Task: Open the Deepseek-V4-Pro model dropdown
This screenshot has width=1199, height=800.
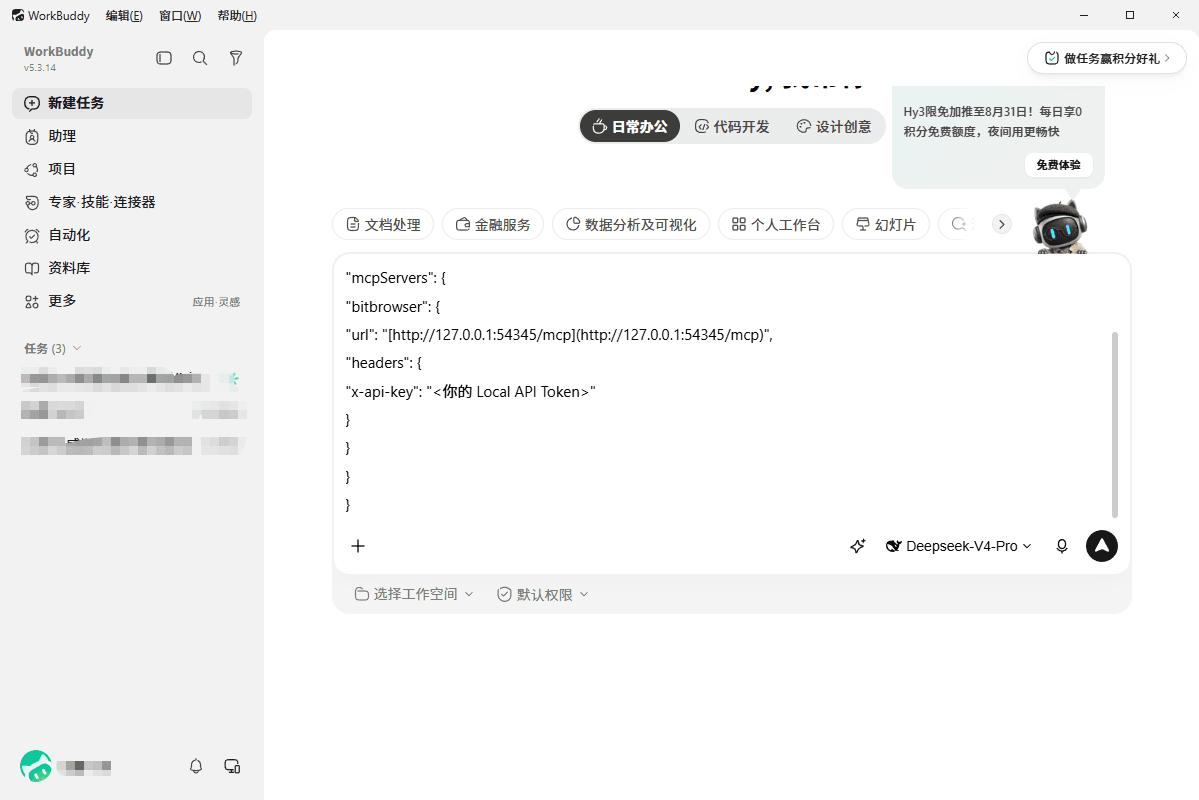Action: pyautogui.click(x=959, y=546)
